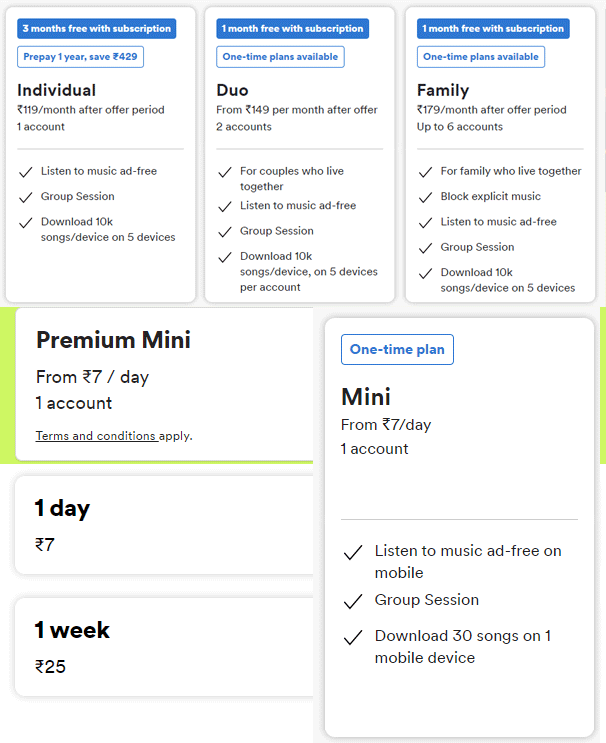Click the Premium Mini heading
606x743 pixels.
coord(113,340)
